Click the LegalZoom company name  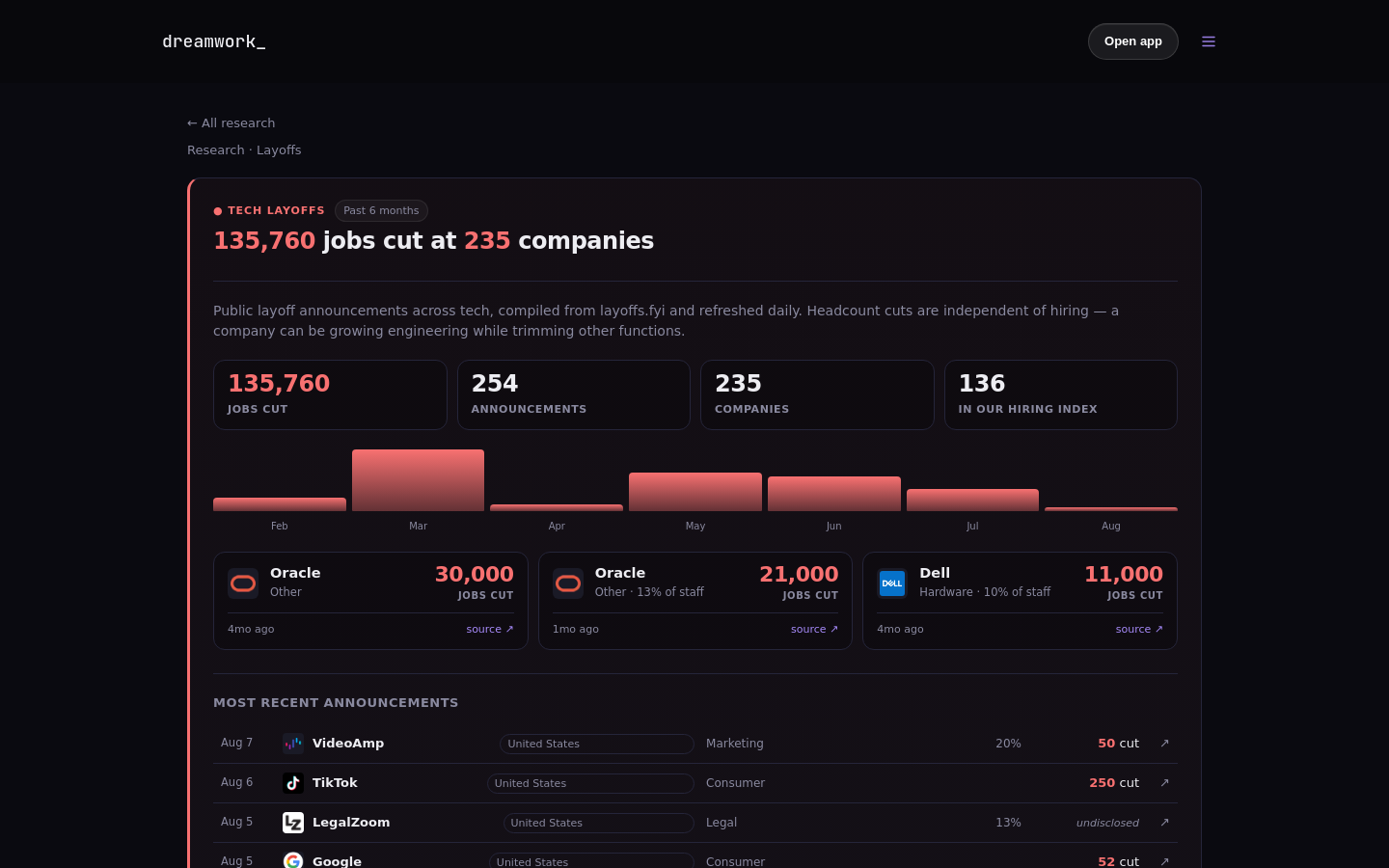[x=351, y=823]
